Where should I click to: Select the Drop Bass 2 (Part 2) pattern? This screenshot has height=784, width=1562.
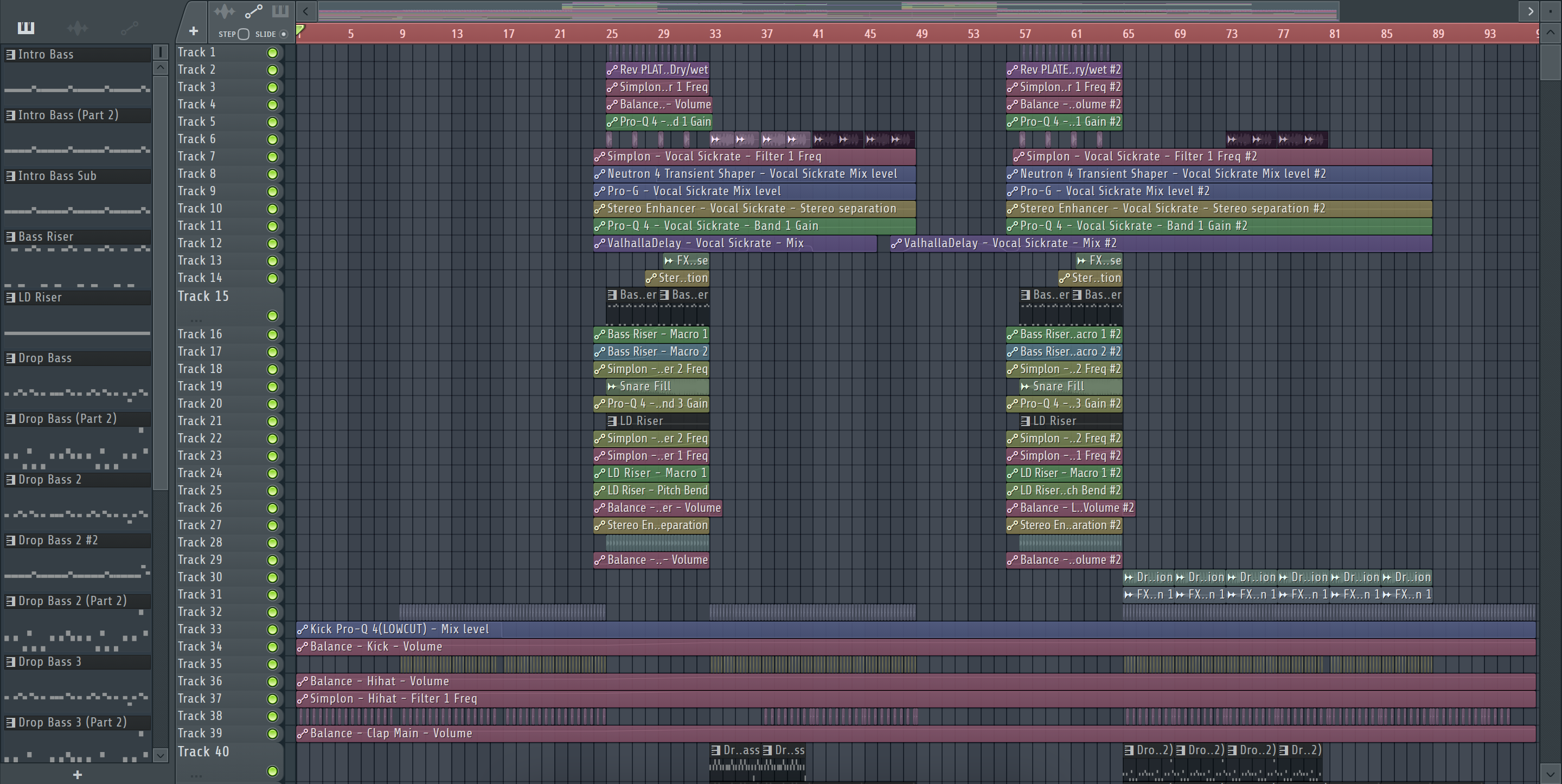77,601
